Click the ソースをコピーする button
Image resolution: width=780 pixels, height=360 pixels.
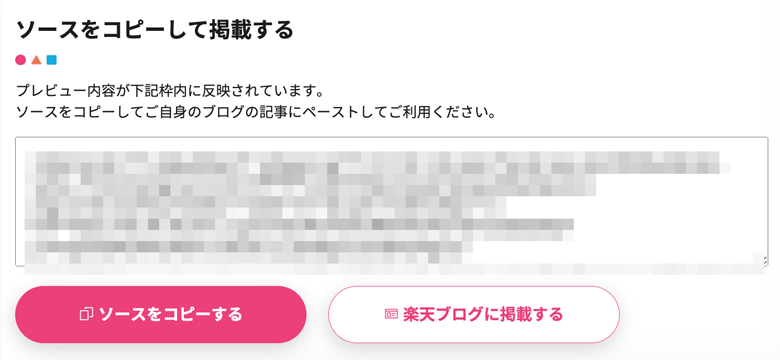click(161, 314)
